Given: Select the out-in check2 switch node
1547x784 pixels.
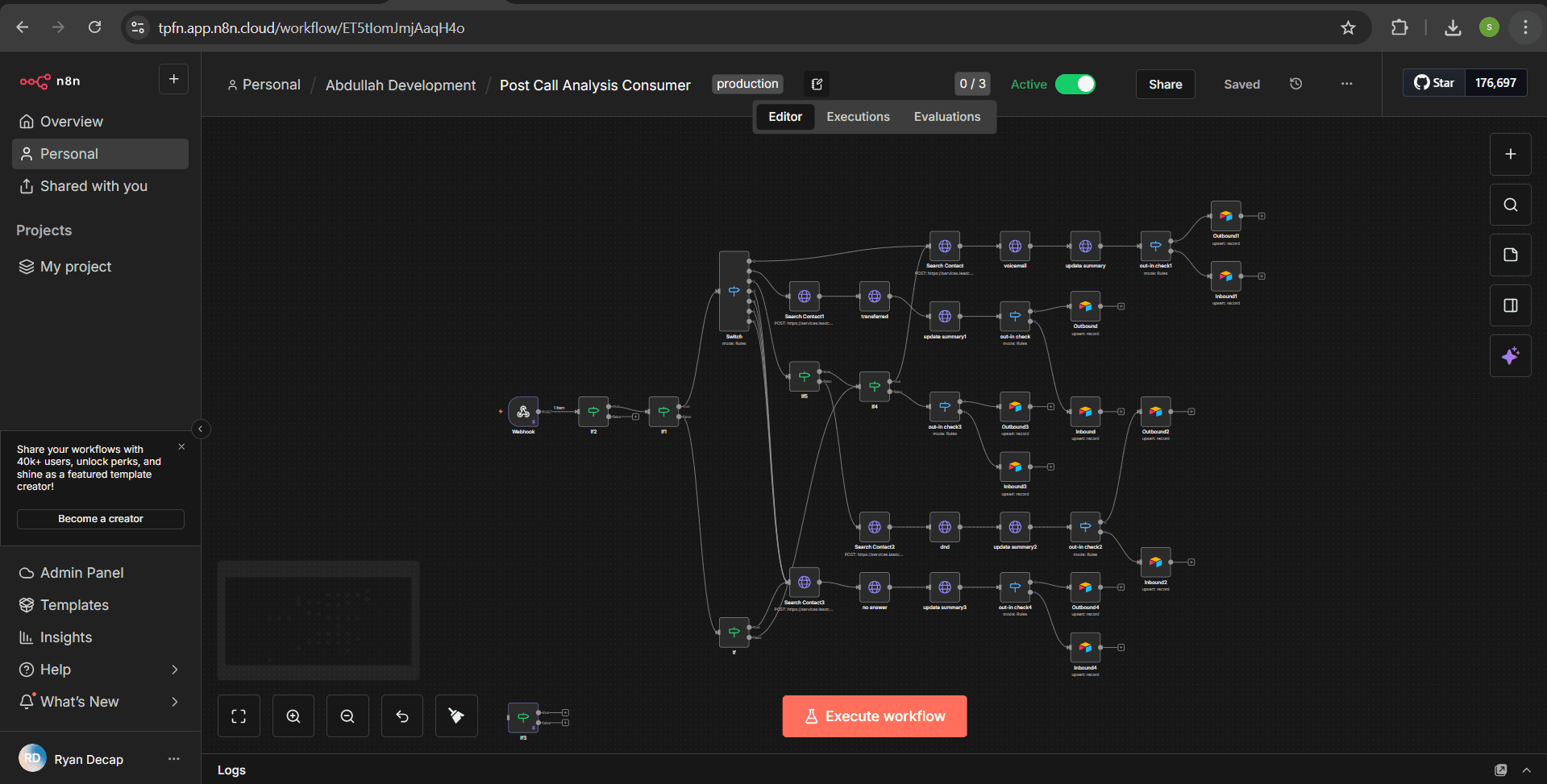Looking at the screenshot, I should tap(1085, 527).
